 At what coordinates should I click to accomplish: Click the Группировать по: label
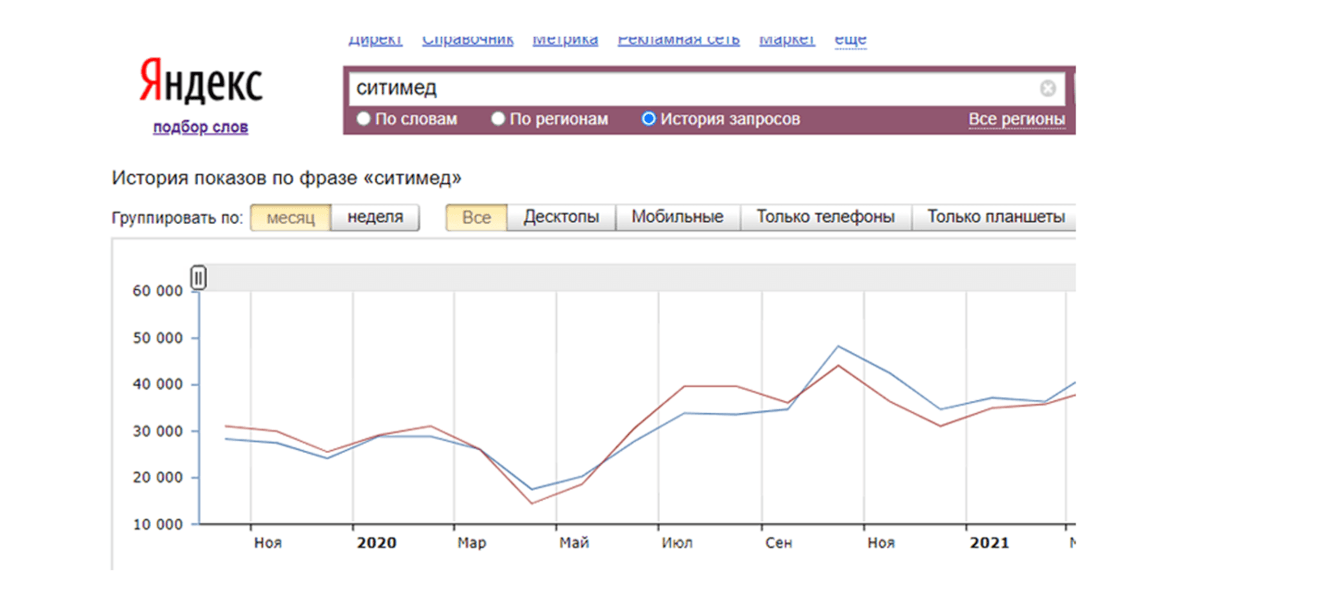pos(177,218)
